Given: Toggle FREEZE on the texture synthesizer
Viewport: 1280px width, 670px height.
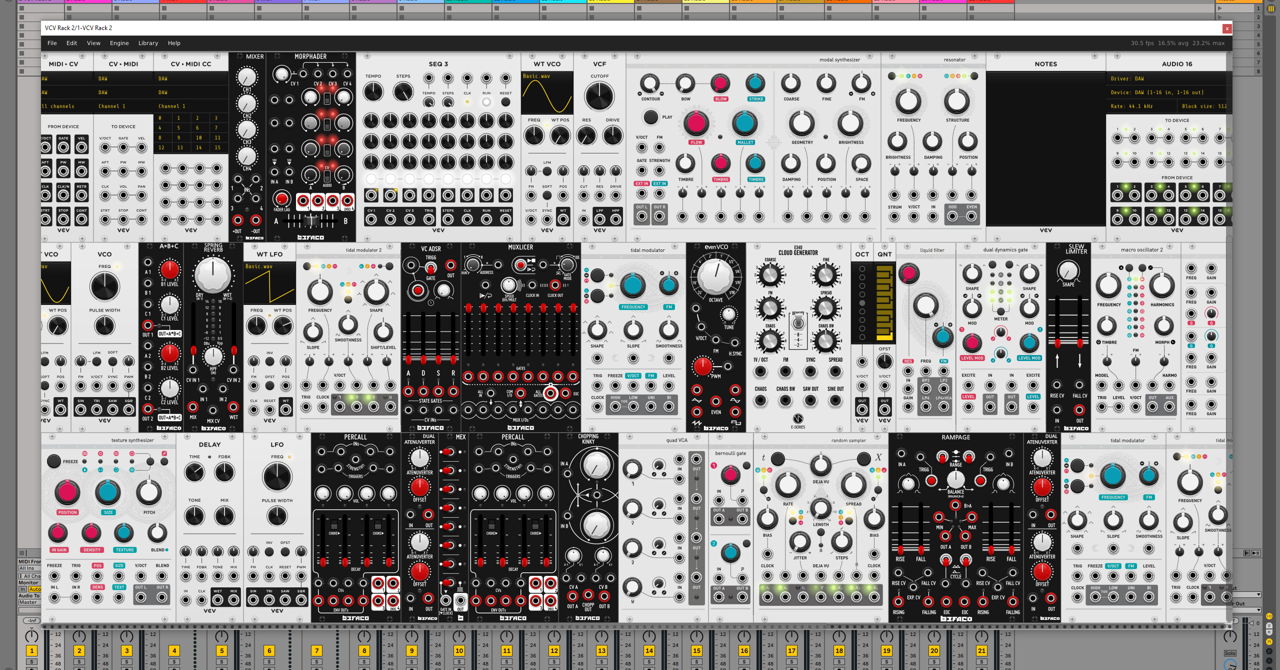Looking at the screenshot, I should point(53,462).
